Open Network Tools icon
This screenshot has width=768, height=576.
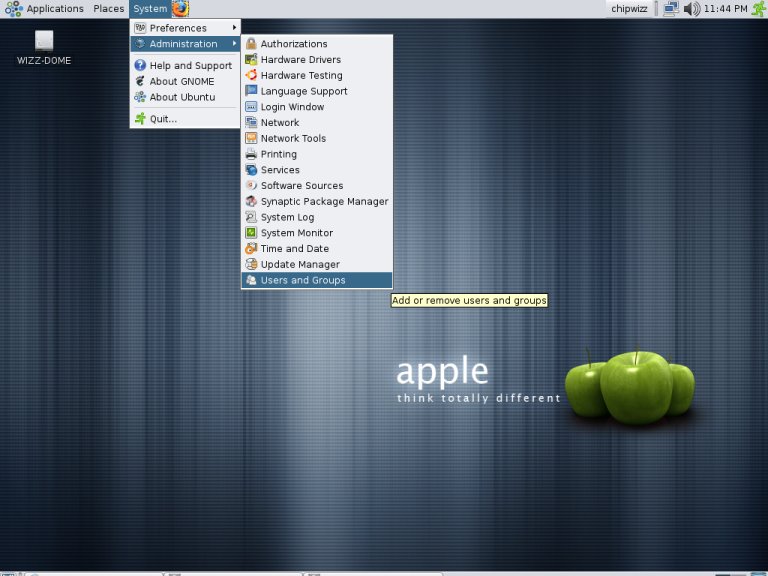(x=251, y=138)
